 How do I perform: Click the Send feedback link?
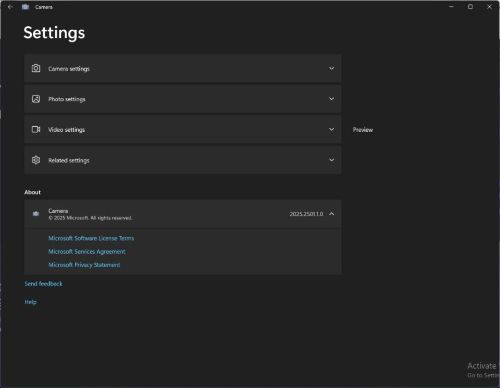[43, 284]
